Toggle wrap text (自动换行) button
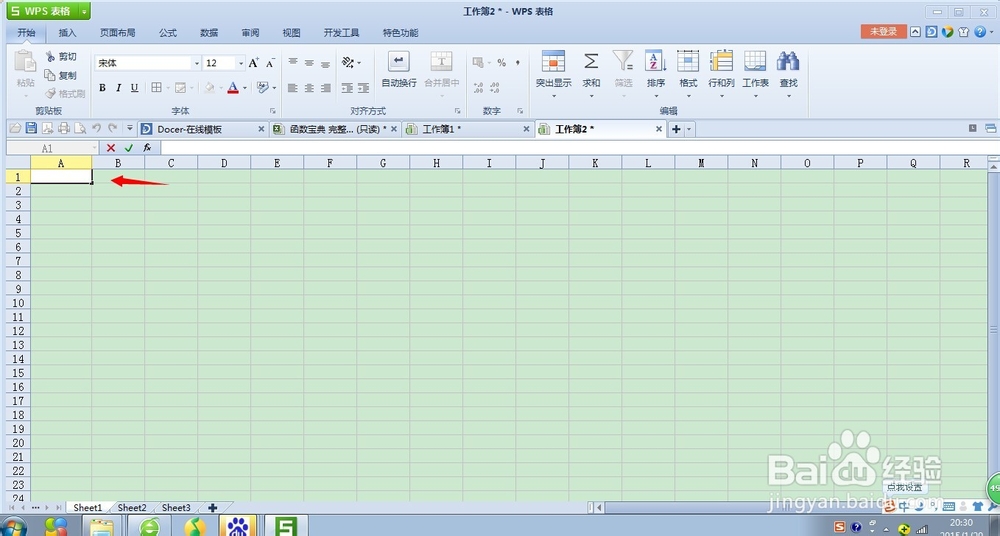This screenshot has width=1000, height=536. click(x=399, y=70)
